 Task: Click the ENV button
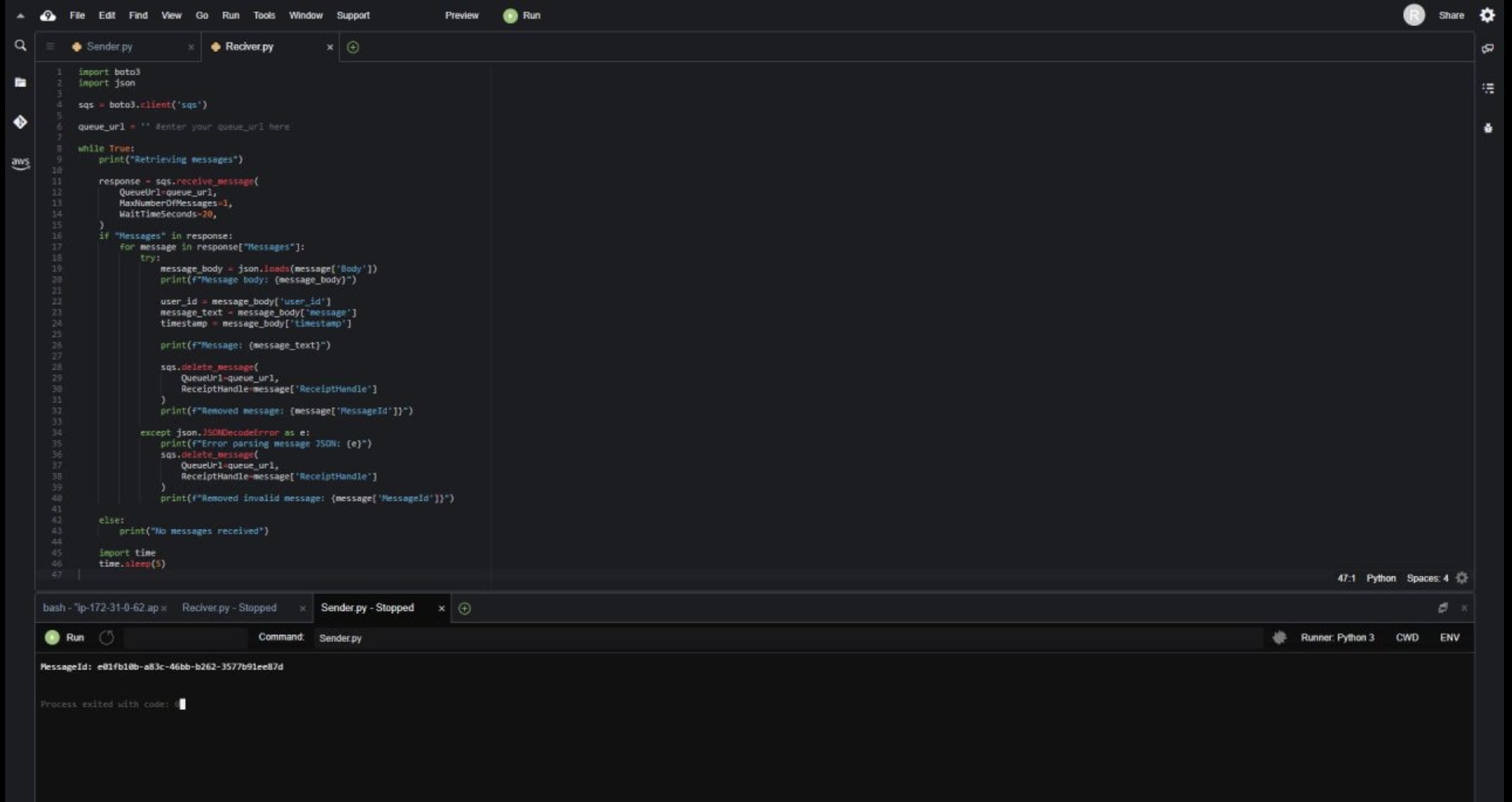tap(1450, 638)
